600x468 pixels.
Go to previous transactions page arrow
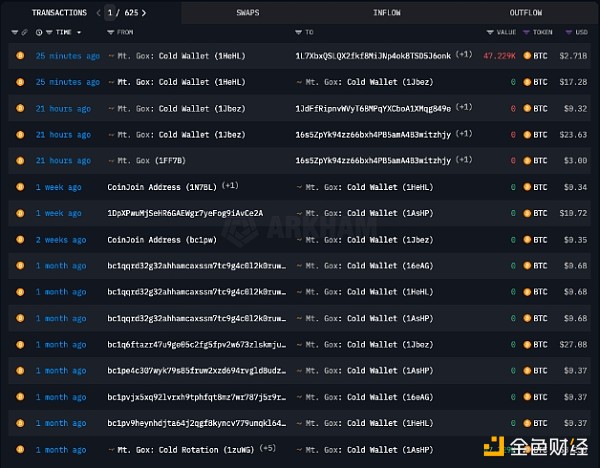(x=98, y=13)
